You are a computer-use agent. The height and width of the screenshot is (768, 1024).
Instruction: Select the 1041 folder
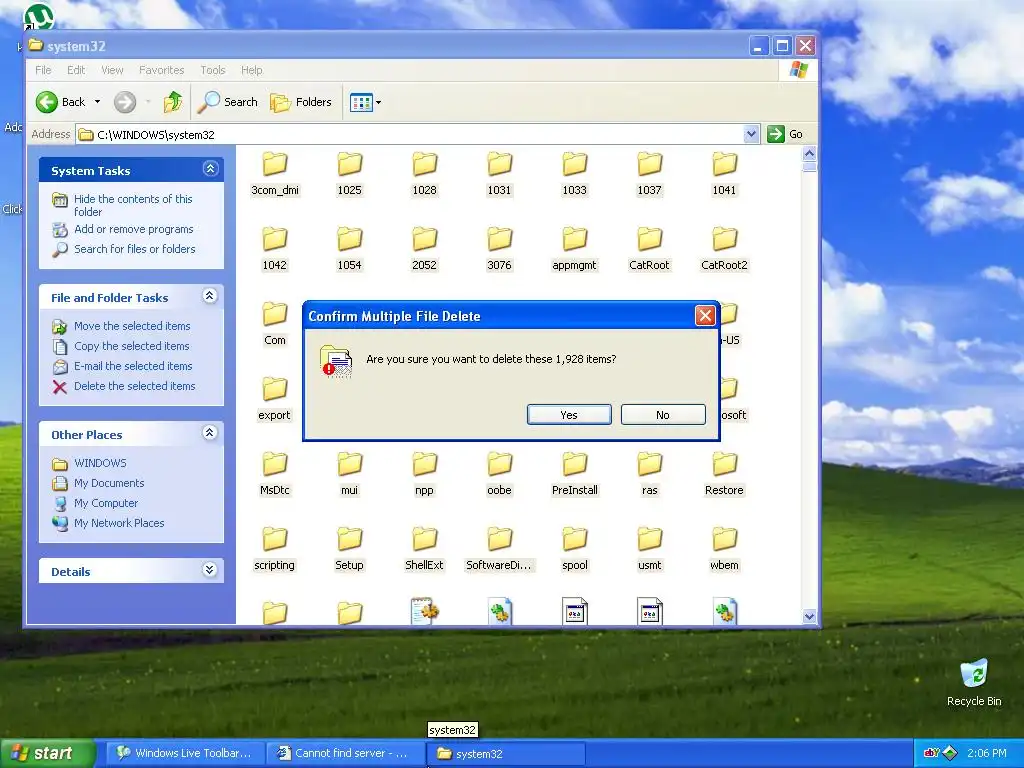click(x=724, y=174)
